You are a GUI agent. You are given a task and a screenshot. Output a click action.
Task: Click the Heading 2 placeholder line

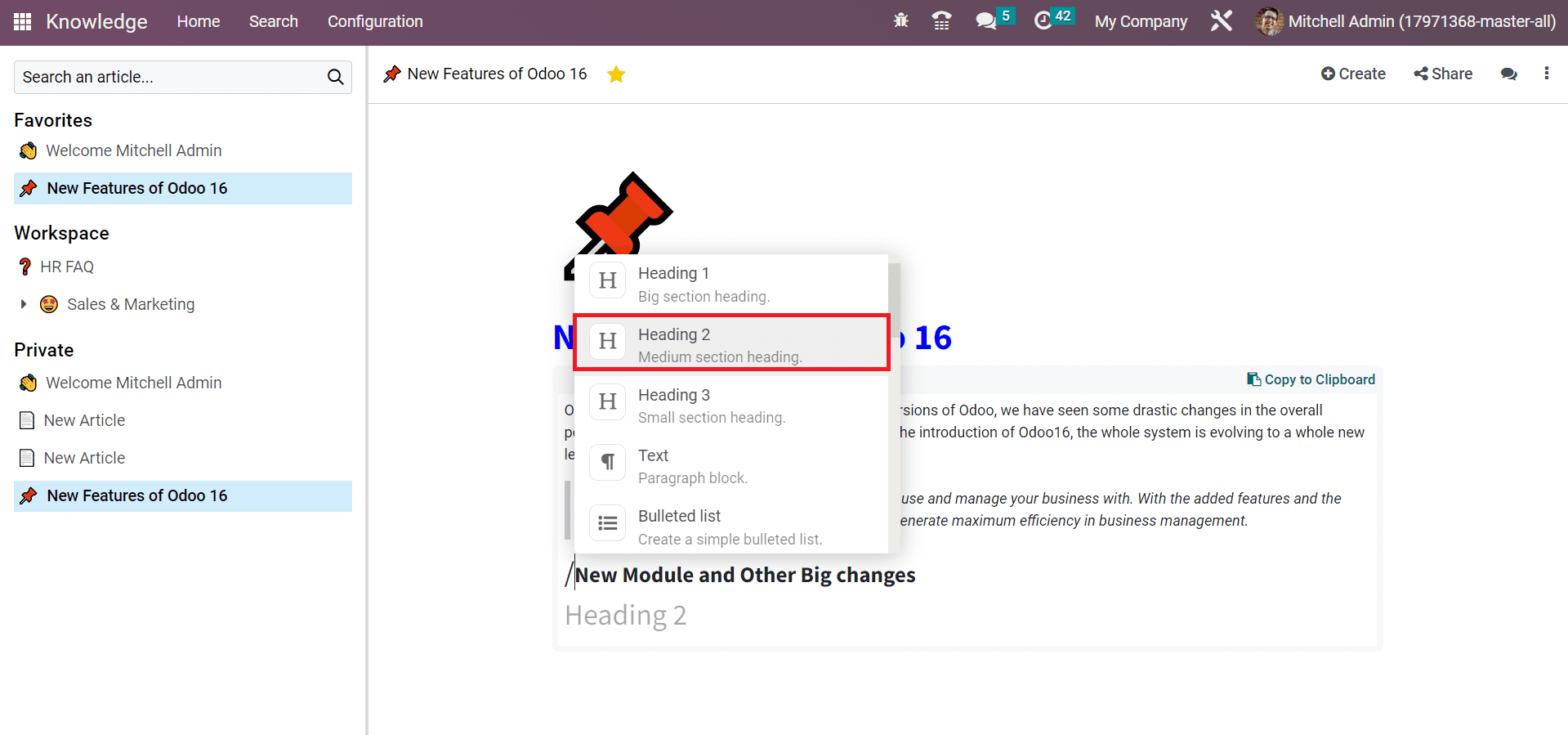click(625, 615)
